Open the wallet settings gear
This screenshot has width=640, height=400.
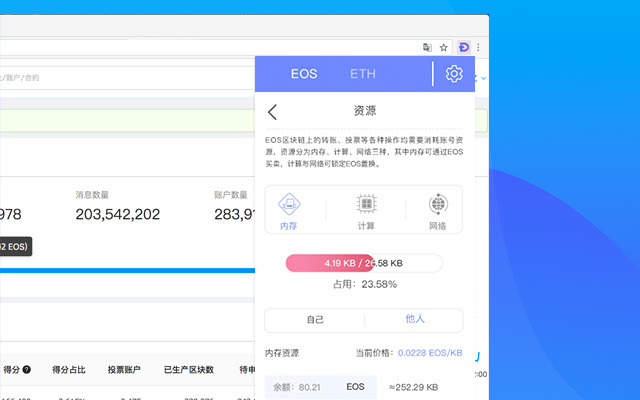click(454, 74)
